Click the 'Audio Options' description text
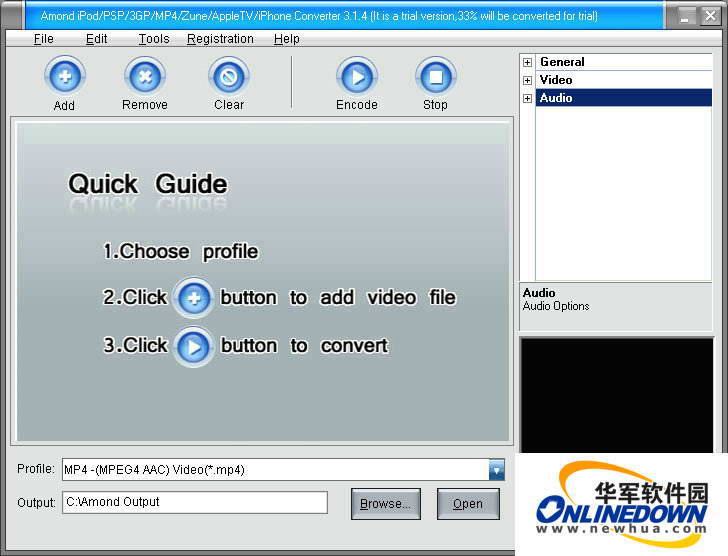Viewport: 728px width, 556px height. point(556,306)
